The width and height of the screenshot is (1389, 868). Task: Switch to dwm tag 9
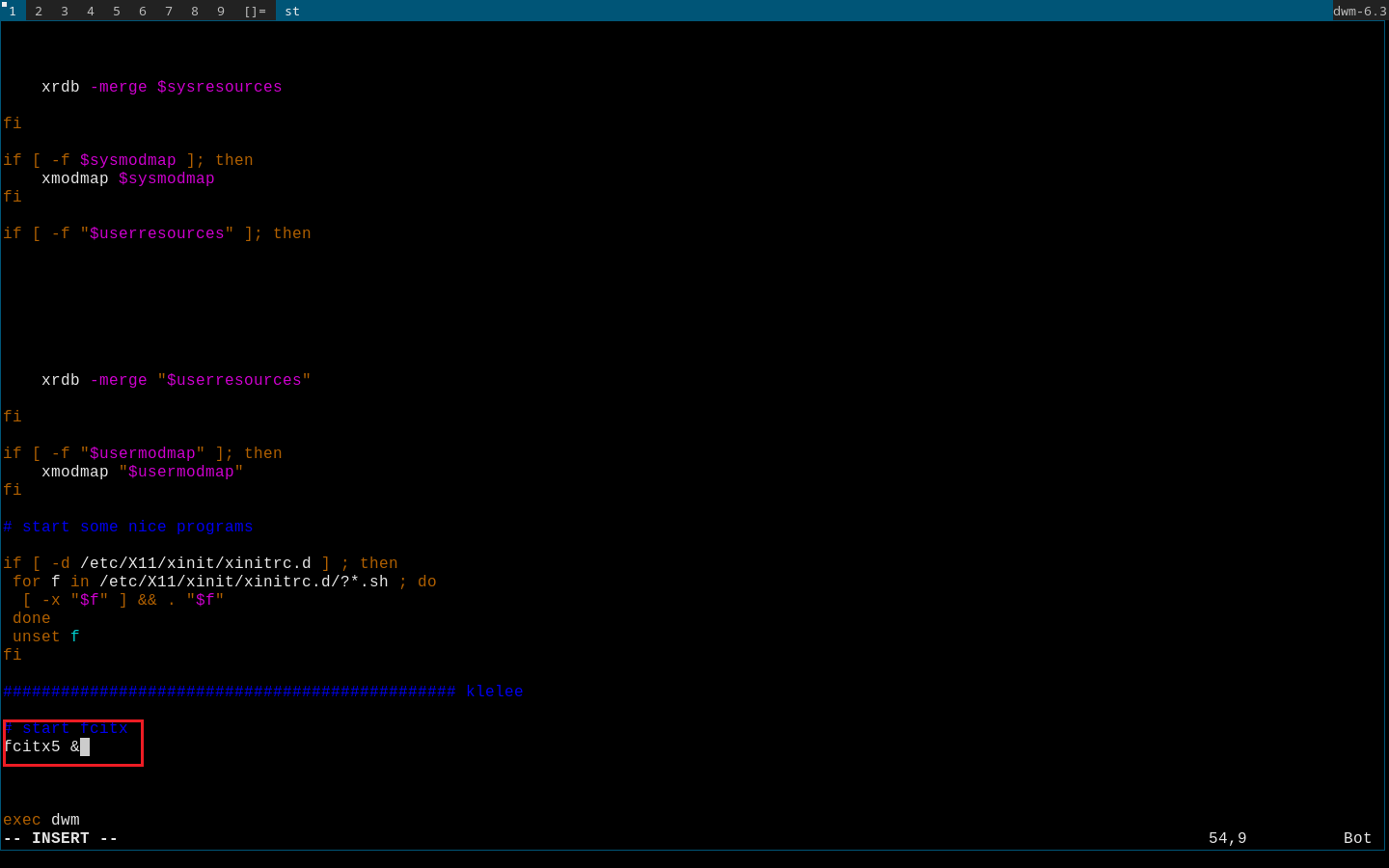point(221,11)
